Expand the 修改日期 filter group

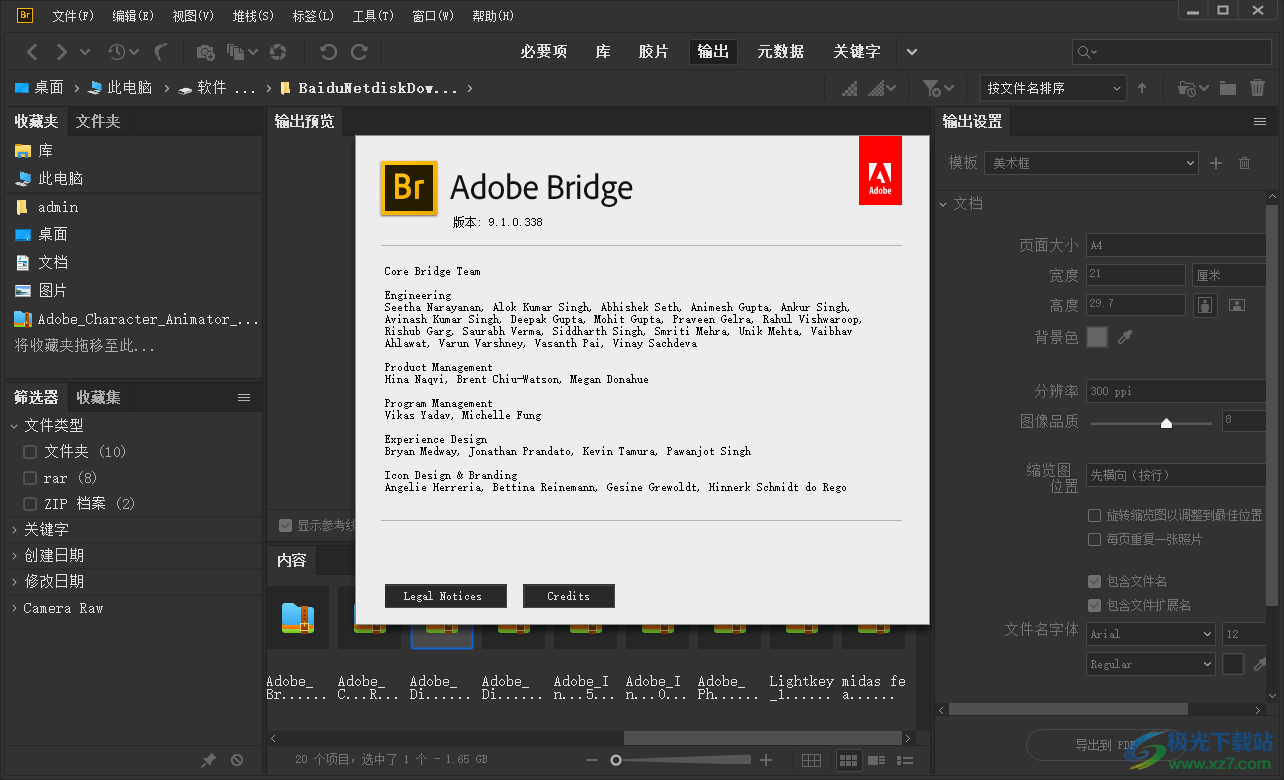pyautogui.click(x=14, y=581)
